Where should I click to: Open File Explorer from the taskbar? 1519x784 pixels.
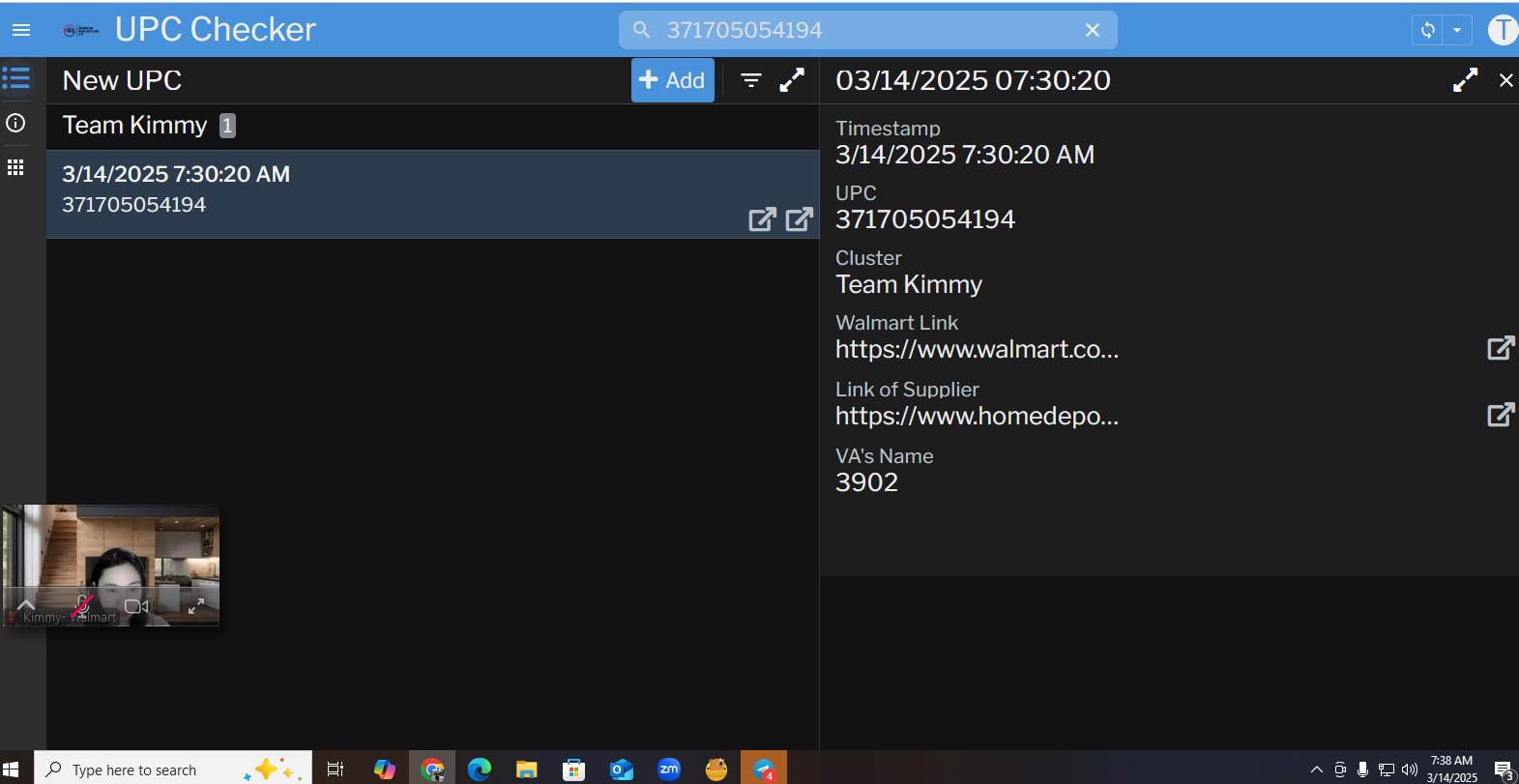coord(526,769)
